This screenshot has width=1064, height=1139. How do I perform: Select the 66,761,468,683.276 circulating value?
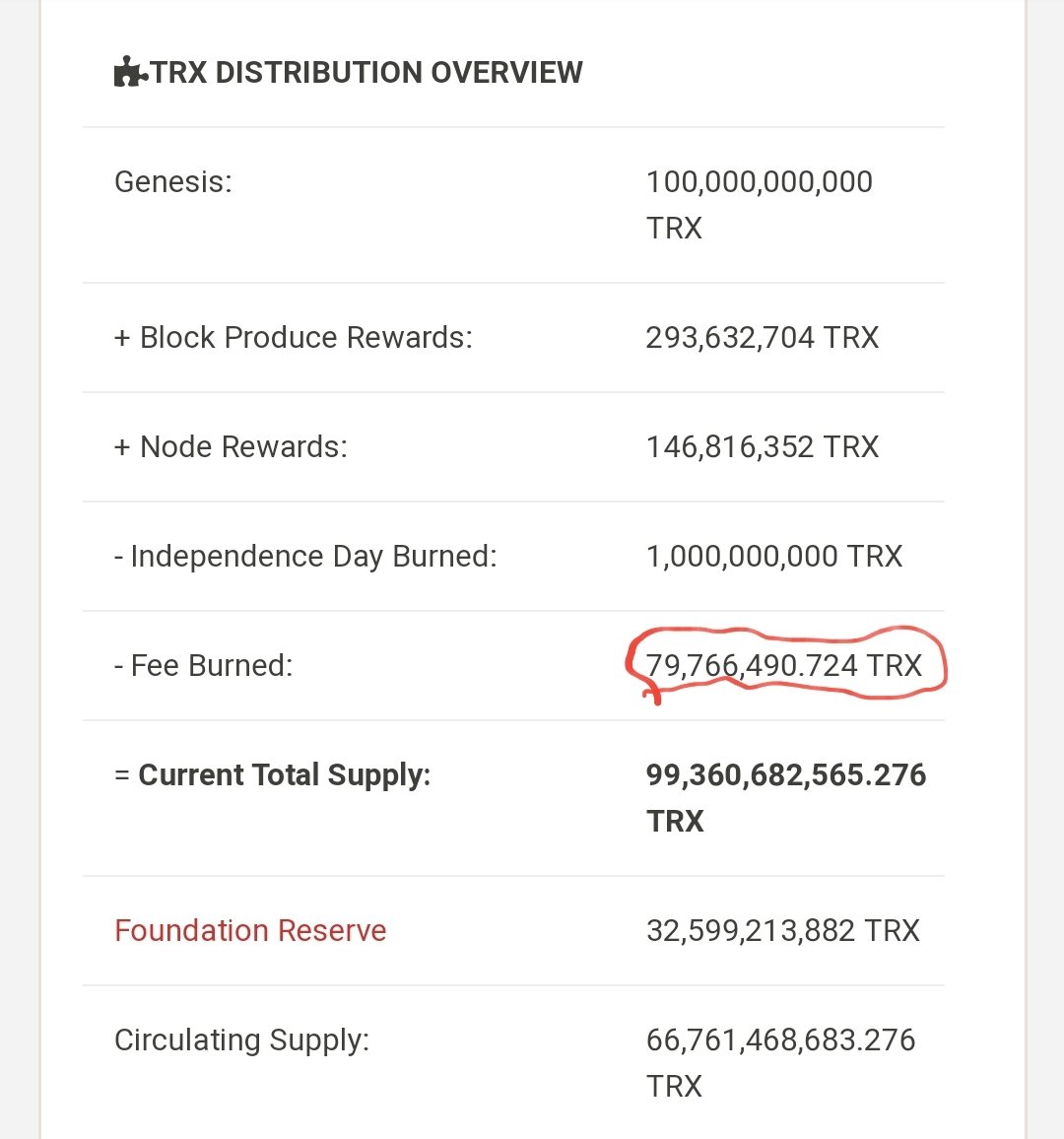point(780,1039)
